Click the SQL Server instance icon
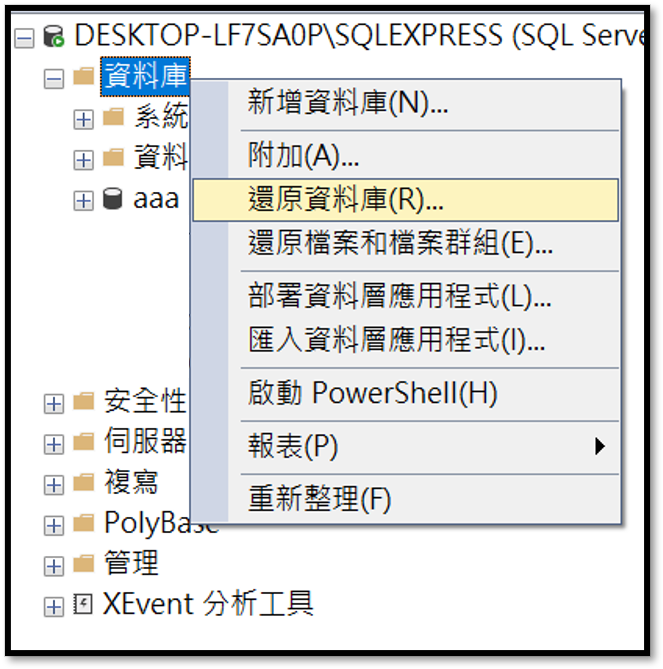This screenshot has height=669, width=663. [x=56, y=38]
